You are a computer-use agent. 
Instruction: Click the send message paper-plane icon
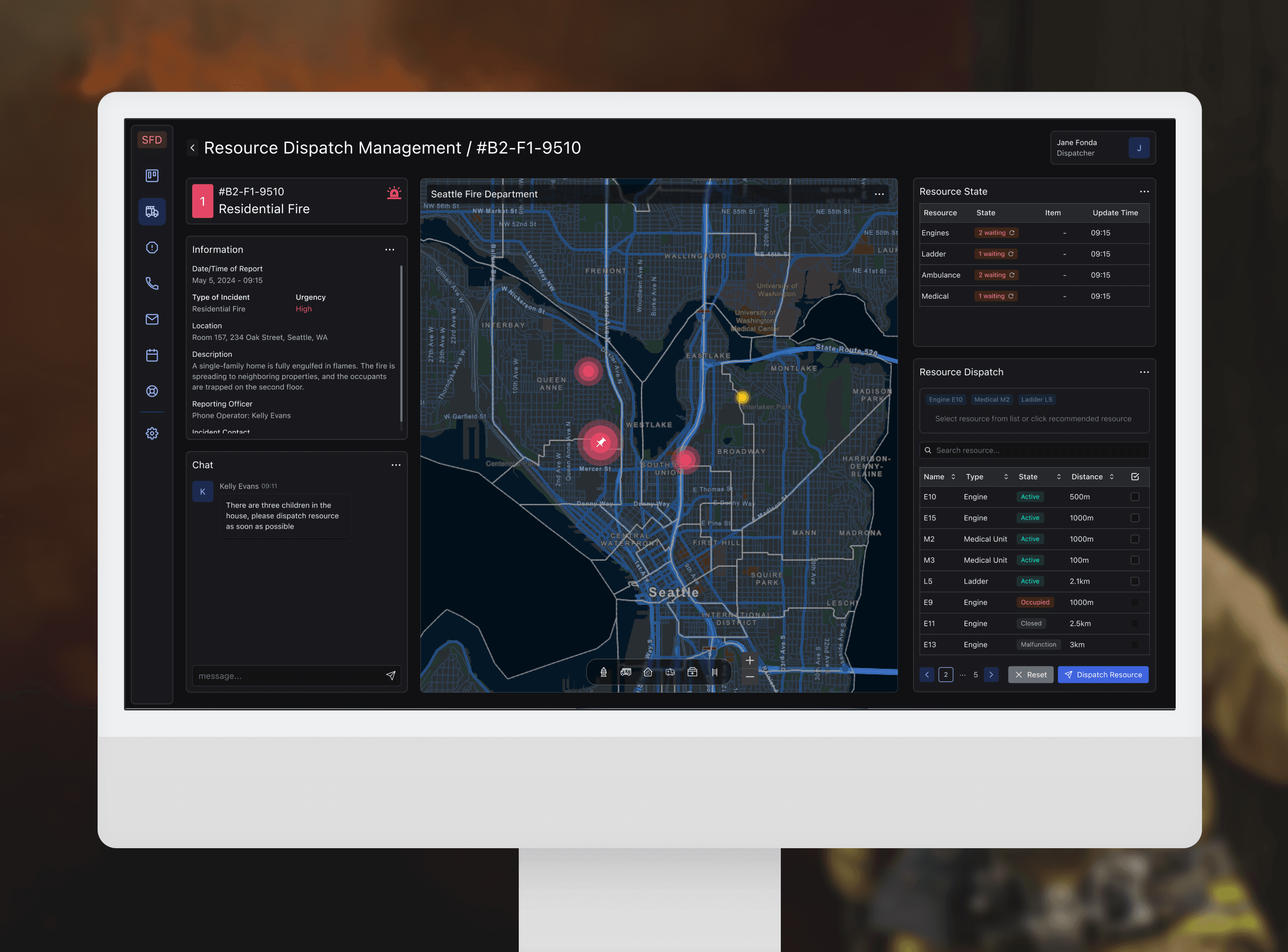390,675
